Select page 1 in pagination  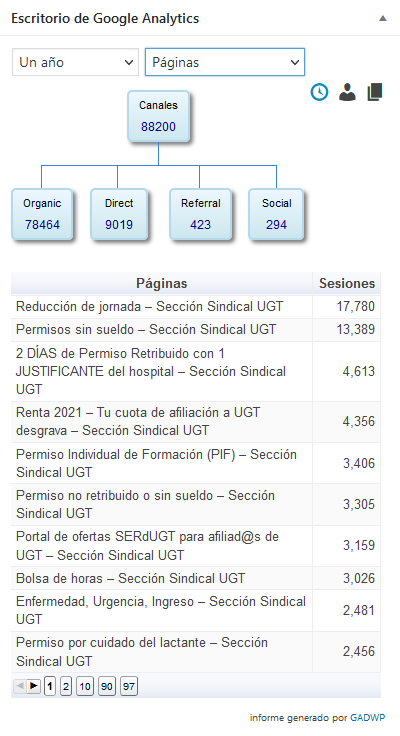click(50, 687)
